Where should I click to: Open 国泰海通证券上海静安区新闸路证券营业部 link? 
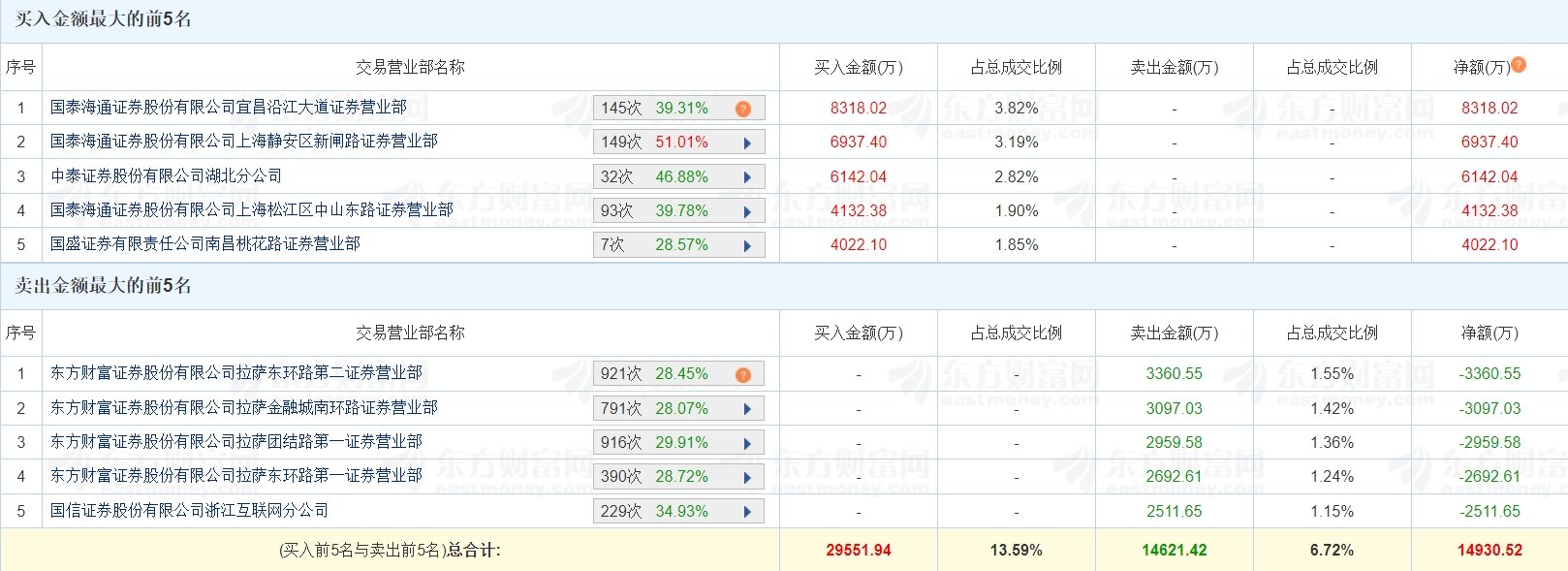[244, 142]
